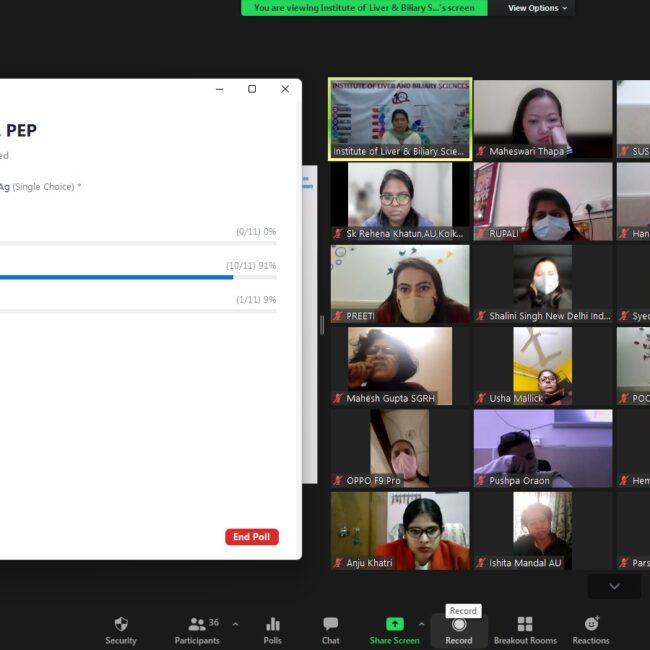Select Maheswari Thapa's video tile
650x650 pixels.
click(542, 119)
